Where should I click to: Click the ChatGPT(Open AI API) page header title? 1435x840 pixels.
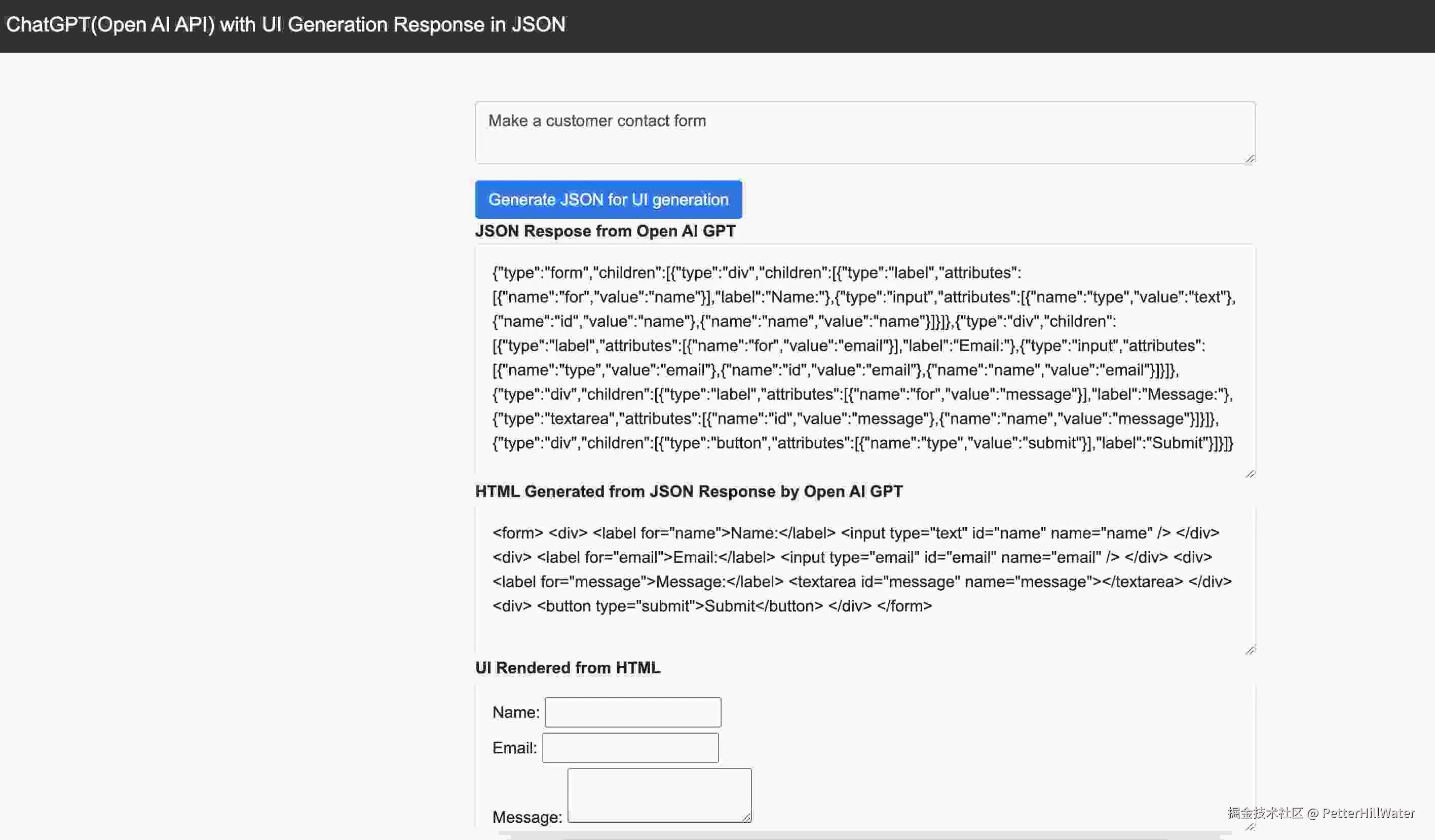pyautogui.click(x=285, y=24)
